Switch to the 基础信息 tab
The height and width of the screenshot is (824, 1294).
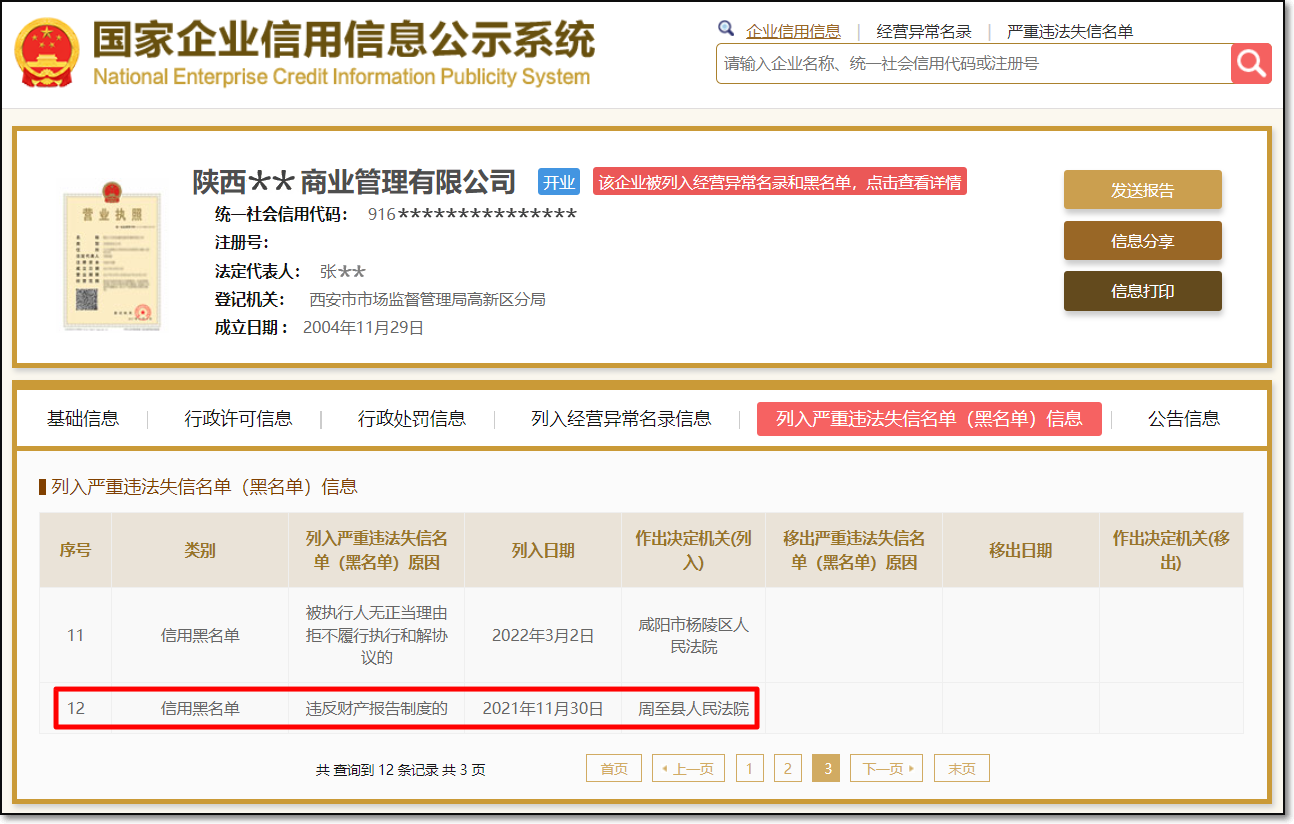click(83, 419)
